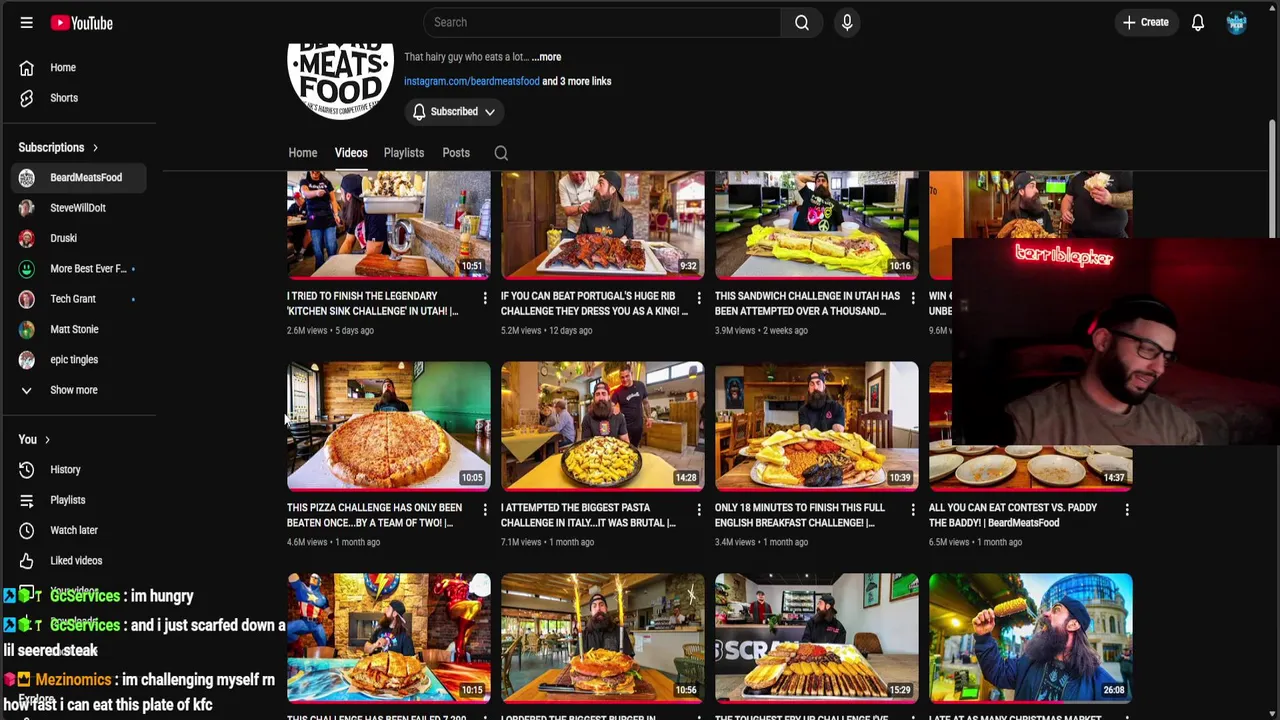Play the fry up 15:29 thumbnail
Screen dimensions: 1280x720
(x=817, y=638)
